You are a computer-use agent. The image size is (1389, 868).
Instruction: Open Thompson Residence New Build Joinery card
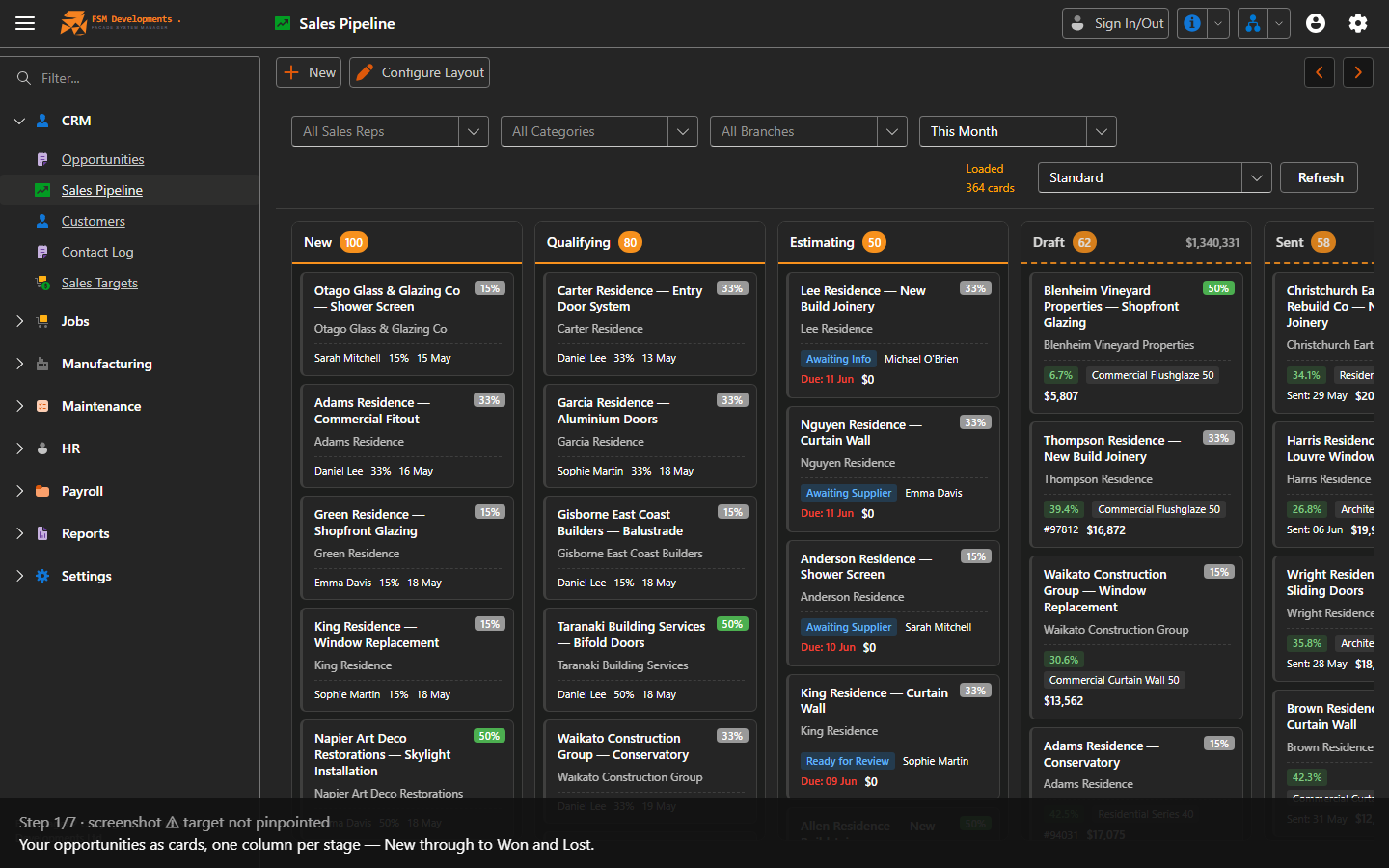point(1136,484)
